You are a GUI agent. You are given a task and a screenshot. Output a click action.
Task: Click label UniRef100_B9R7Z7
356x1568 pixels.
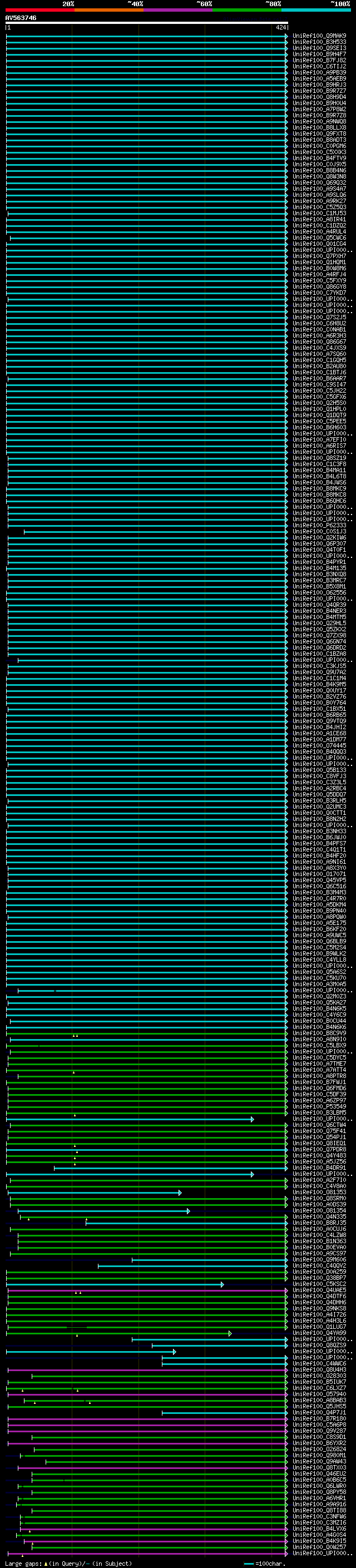[319, 91]
